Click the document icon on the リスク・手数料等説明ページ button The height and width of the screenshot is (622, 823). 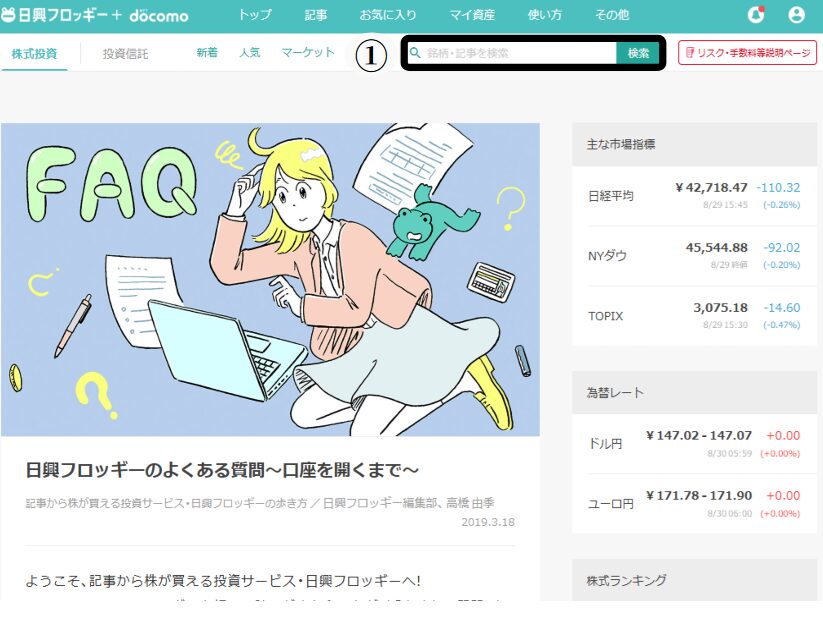pos(690,52)
